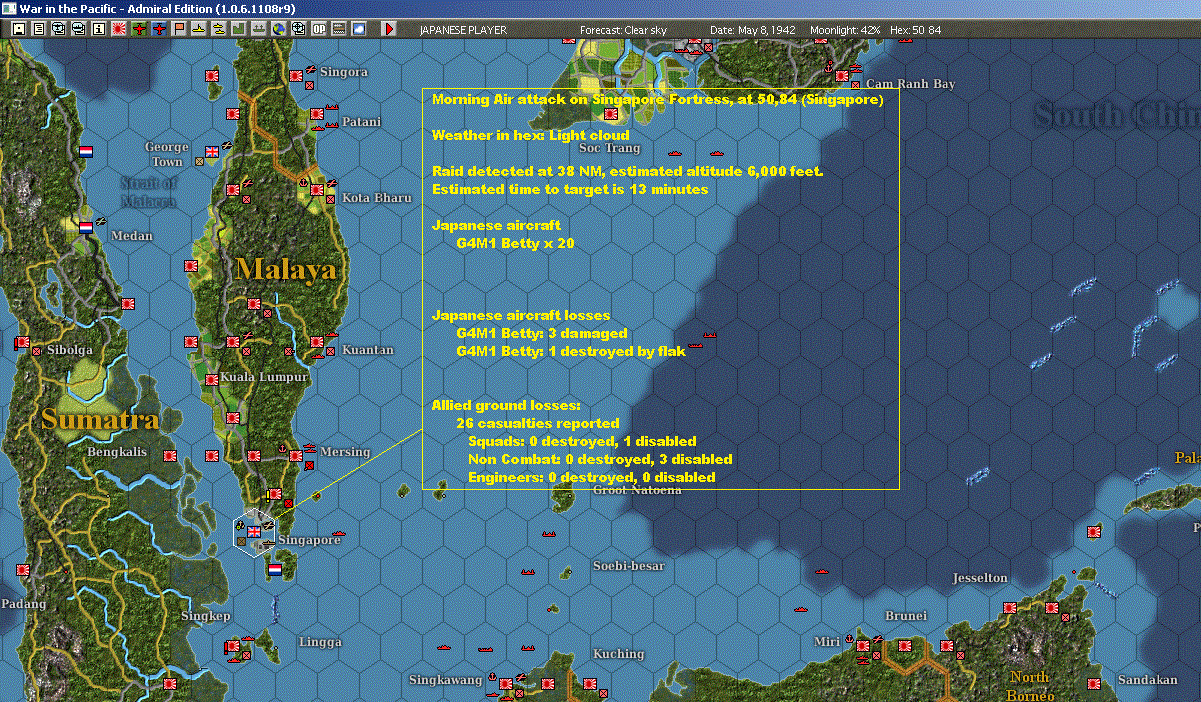Click the 'JAPANESE PLAYER' status text
Viewport: 1201px width, 702px height.
463,30
